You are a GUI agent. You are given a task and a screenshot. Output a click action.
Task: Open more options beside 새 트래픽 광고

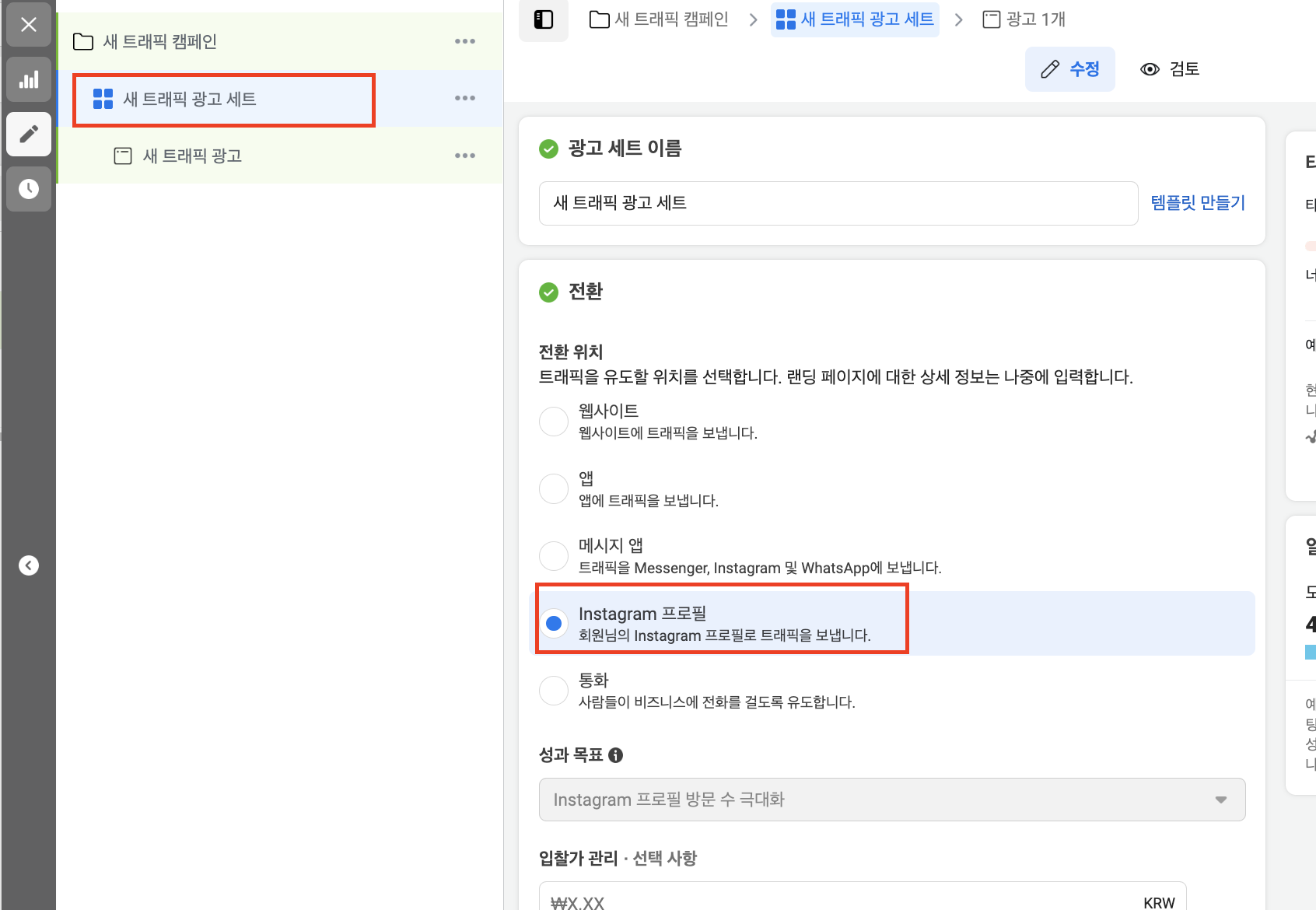[464, 155]
